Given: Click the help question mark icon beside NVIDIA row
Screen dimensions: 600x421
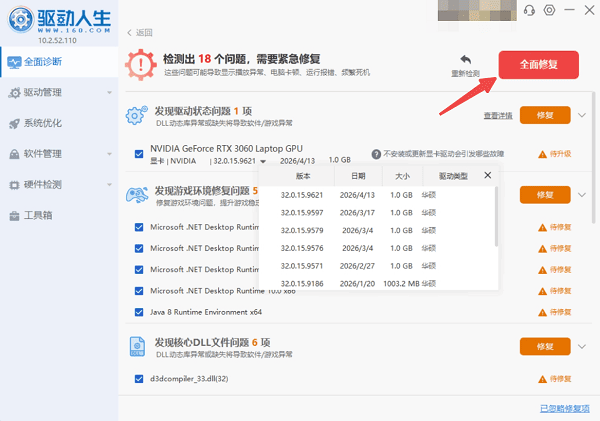Looking at the screenshot, I should coord(376,154).
